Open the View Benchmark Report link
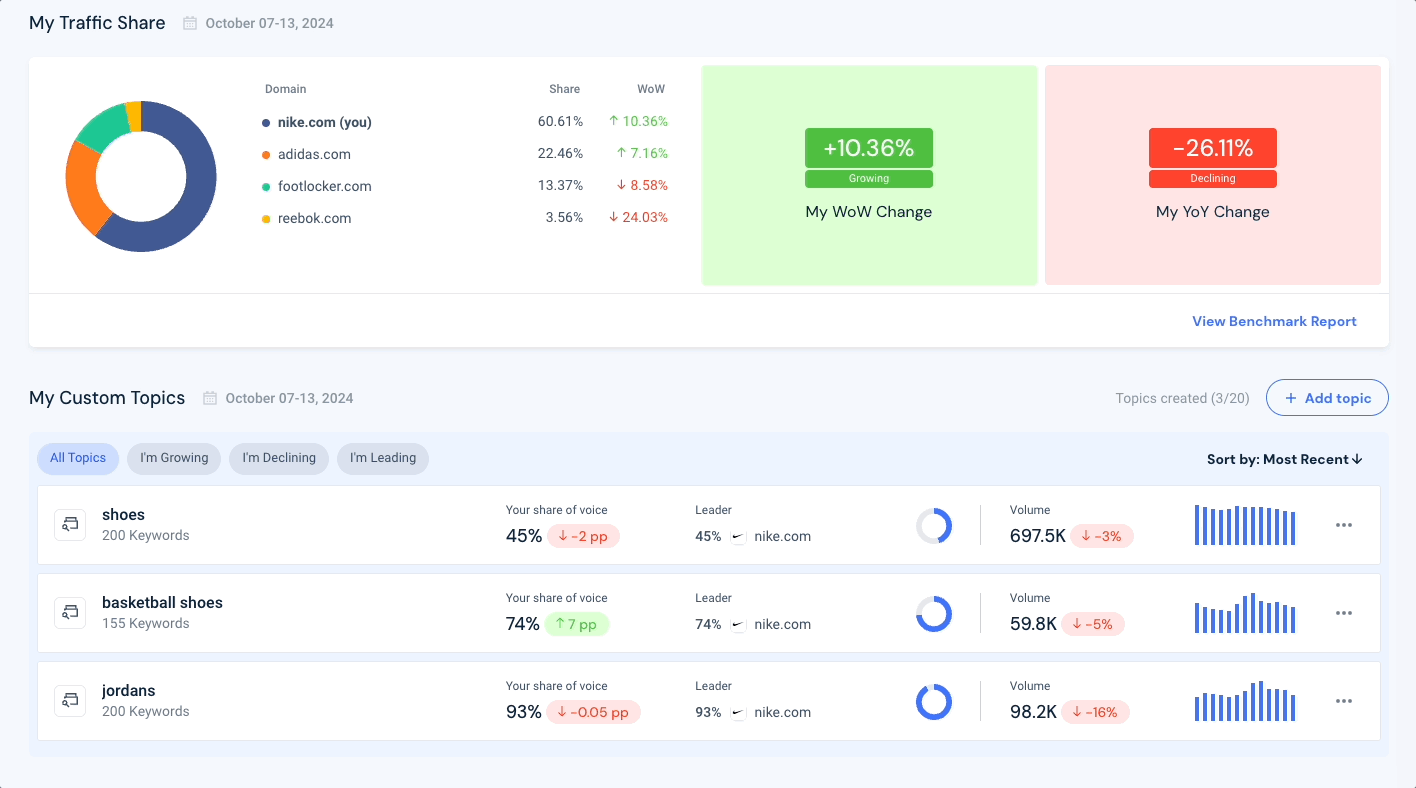 (1274, 321)
